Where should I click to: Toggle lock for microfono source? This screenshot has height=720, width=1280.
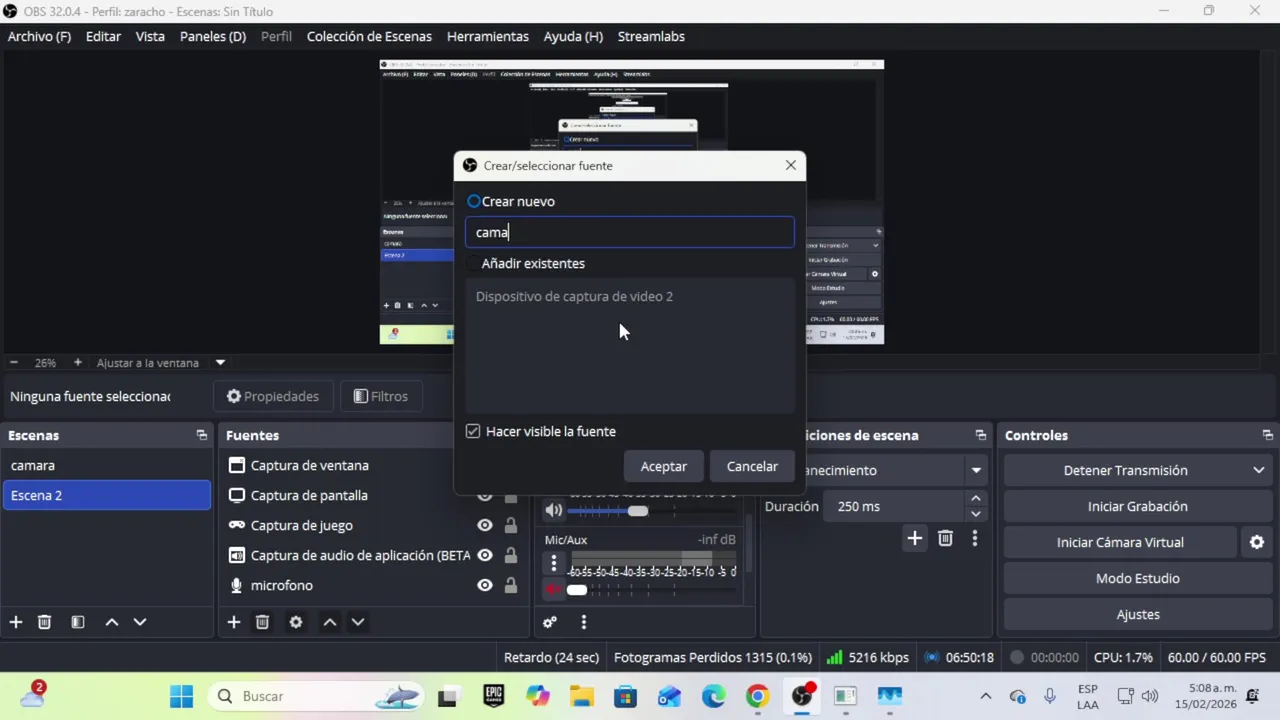tap(511, 585)
